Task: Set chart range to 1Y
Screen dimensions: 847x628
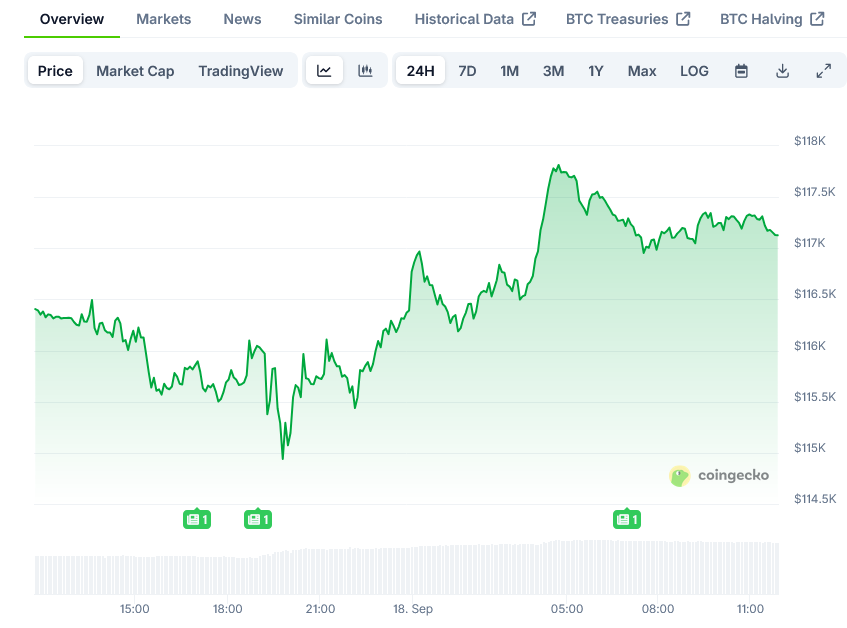Action: 595,71
